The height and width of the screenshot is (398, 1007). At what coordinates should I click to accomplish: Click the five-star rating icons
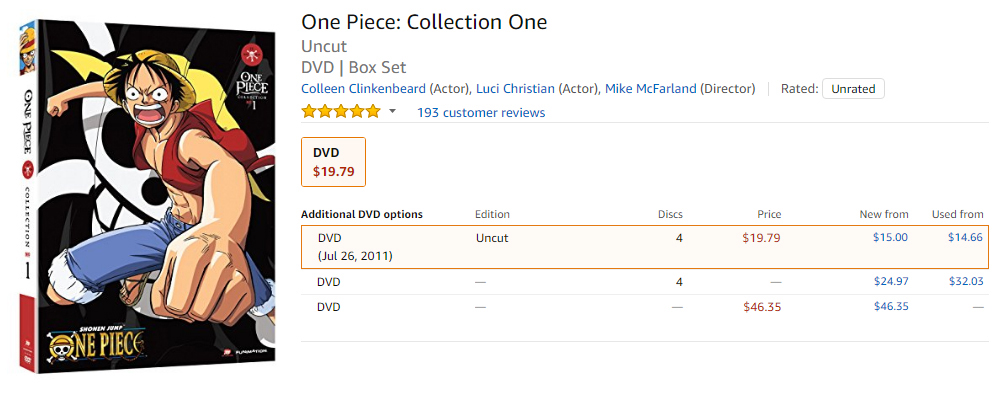pos(341,112)
